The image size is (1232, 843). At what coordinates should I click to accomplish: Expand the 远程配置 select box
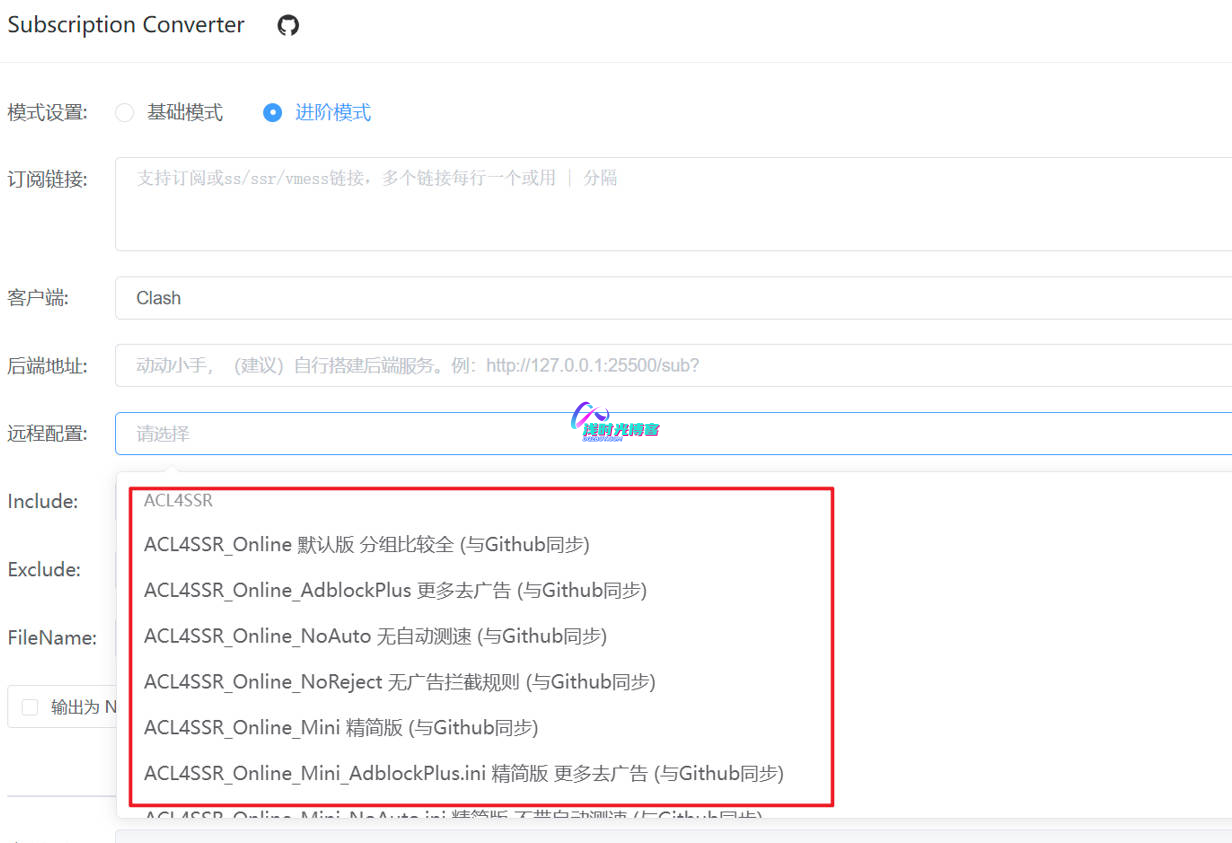(x=670, y=434)
